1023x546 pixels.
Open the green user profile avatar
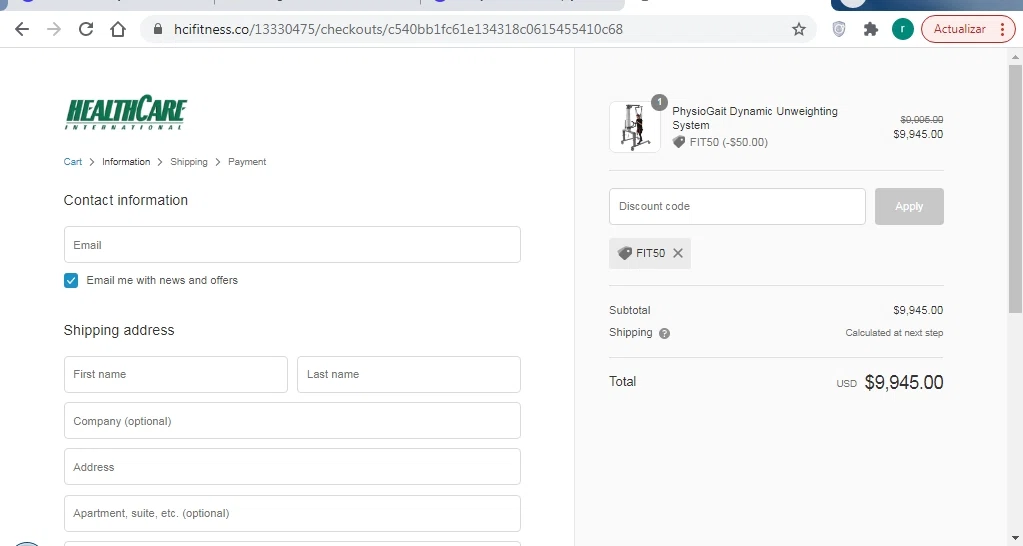902,29
